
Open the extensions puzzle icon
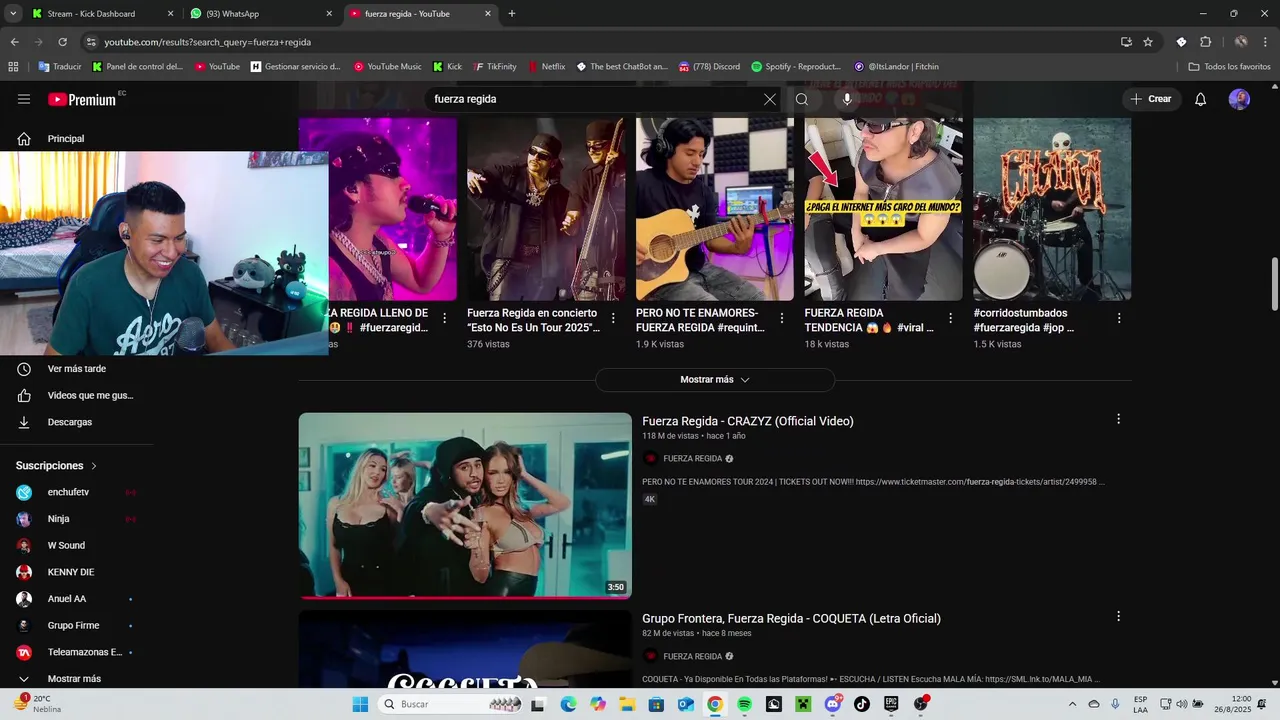coord(1205,42)
